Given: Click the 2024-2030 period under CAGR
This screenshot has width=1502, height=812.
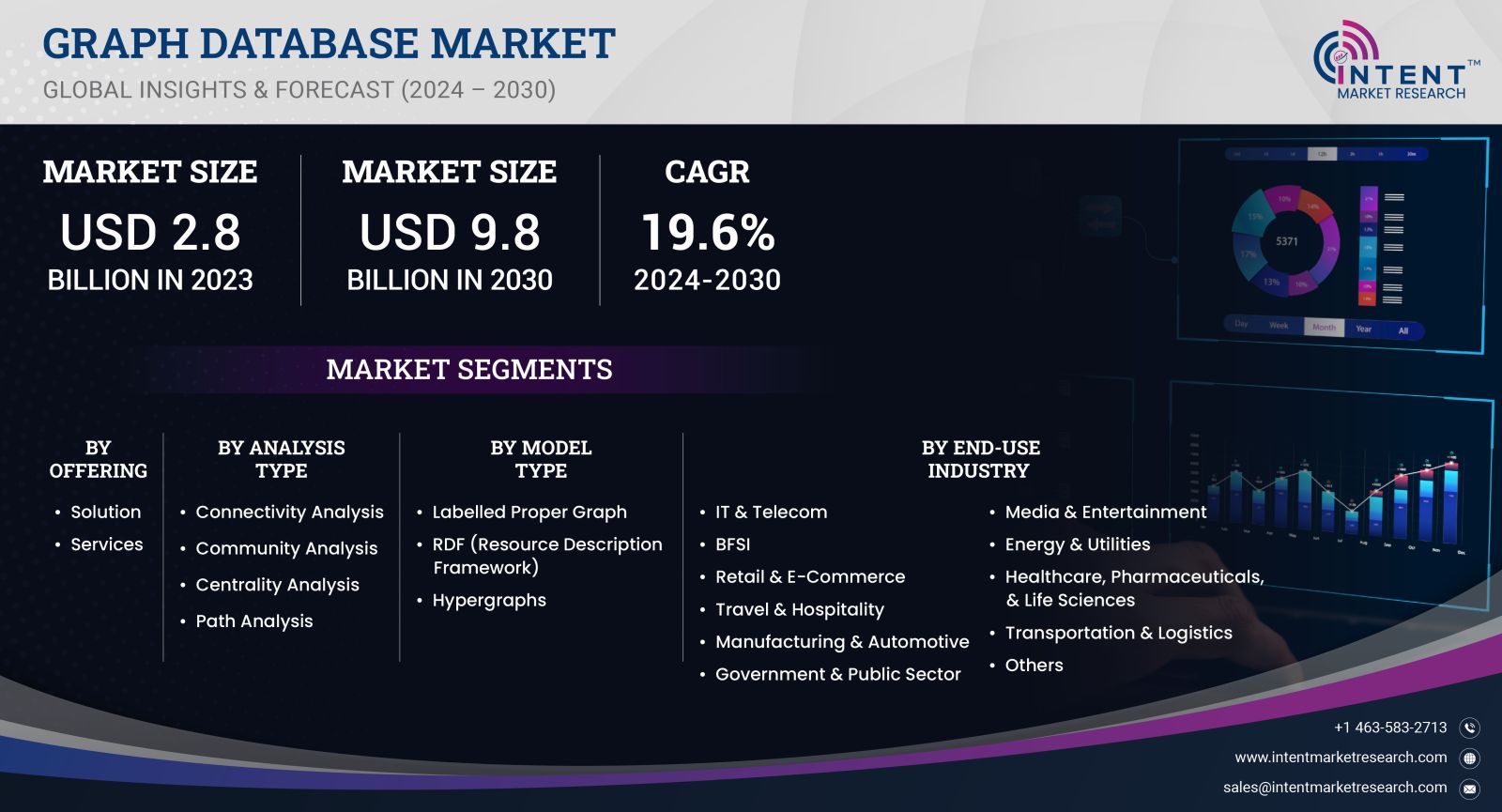Looking at the screenshot, I should coord(707,280).
